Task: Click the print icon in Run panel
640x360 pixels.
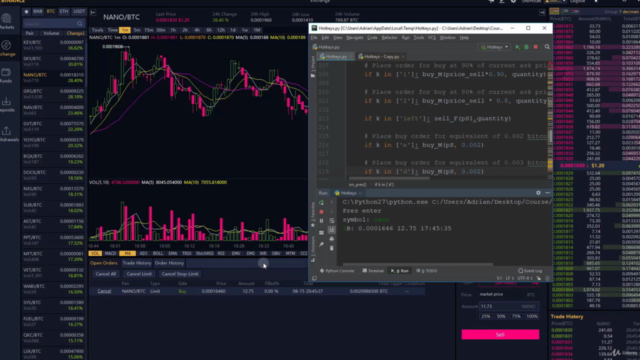Action: 331,239
